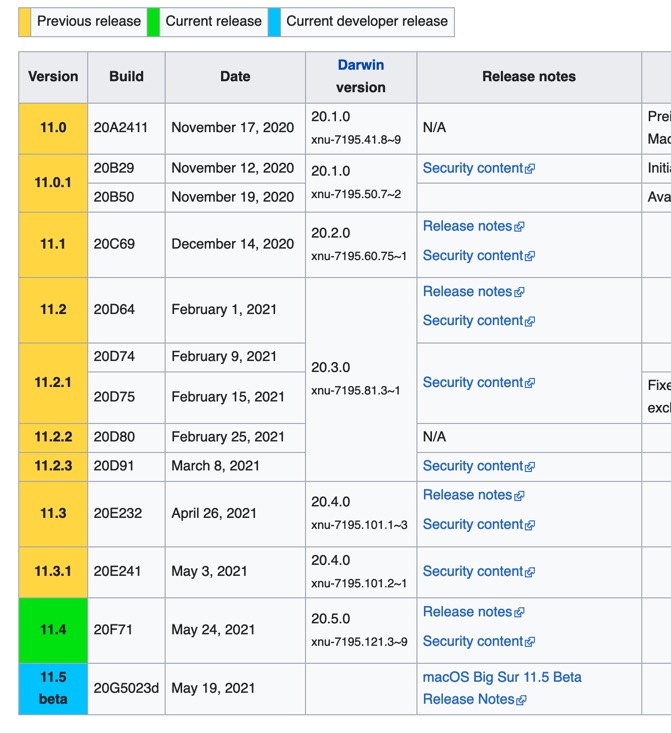
Task: Click the Date column header
Action: coord(235,77)
